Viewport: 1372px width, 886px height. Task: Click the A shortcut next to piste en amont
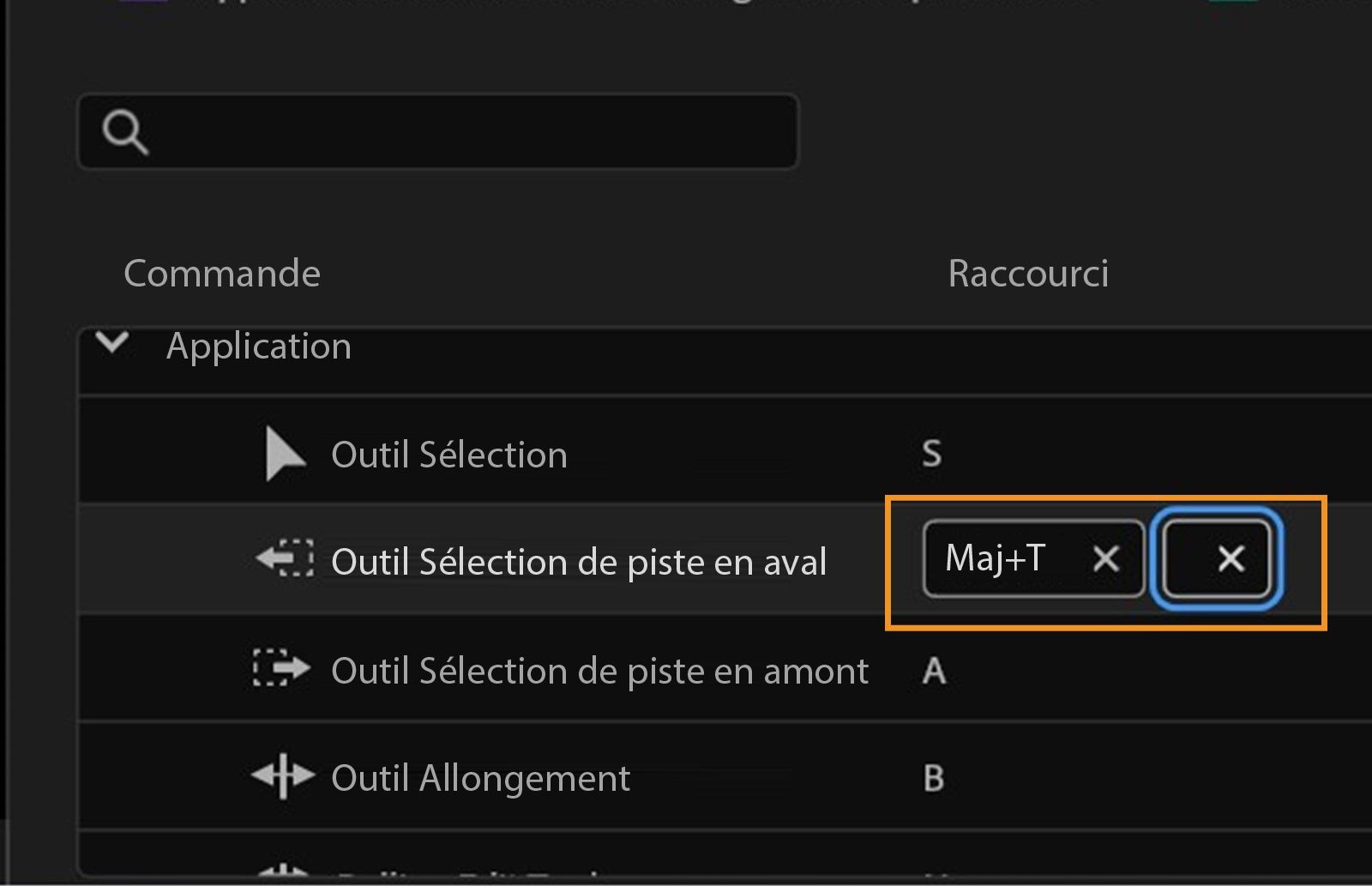tap(934, 672)
